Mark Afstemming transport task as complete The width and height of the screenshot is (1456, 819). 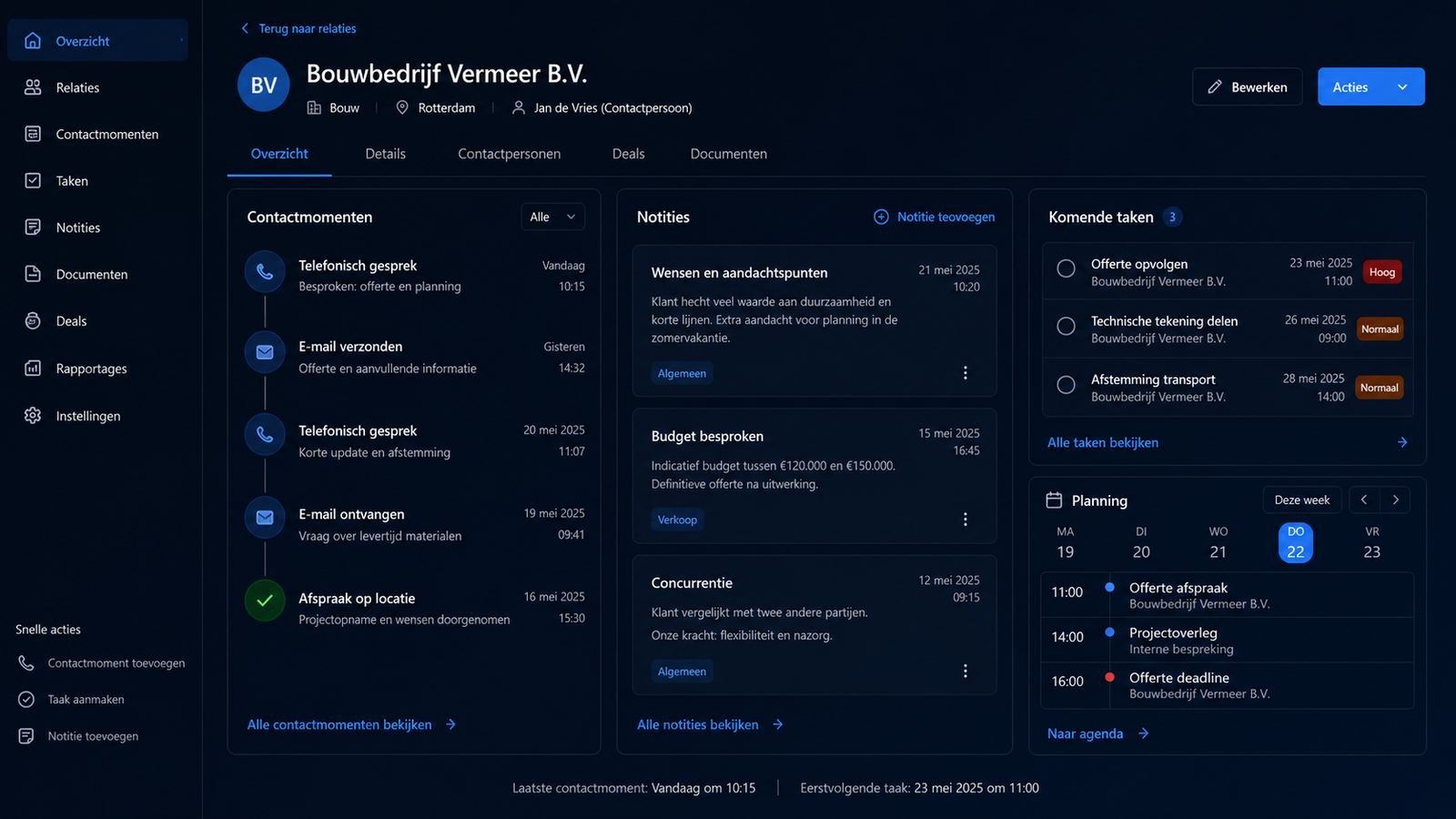tap(1066, 384)
